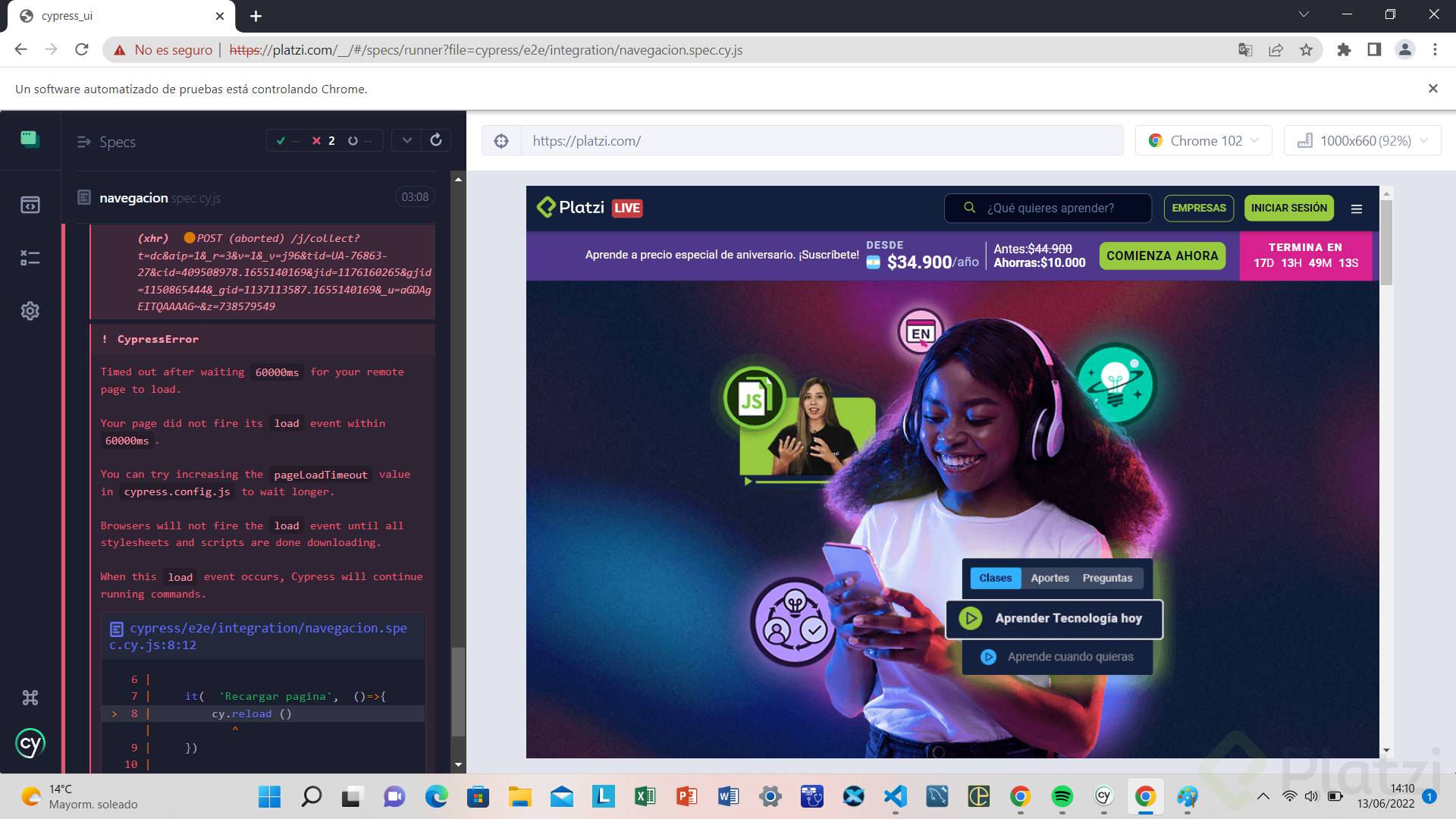Click the INICIAR SESIÓN button
1456x819 pixels.
pos(1288,208)
